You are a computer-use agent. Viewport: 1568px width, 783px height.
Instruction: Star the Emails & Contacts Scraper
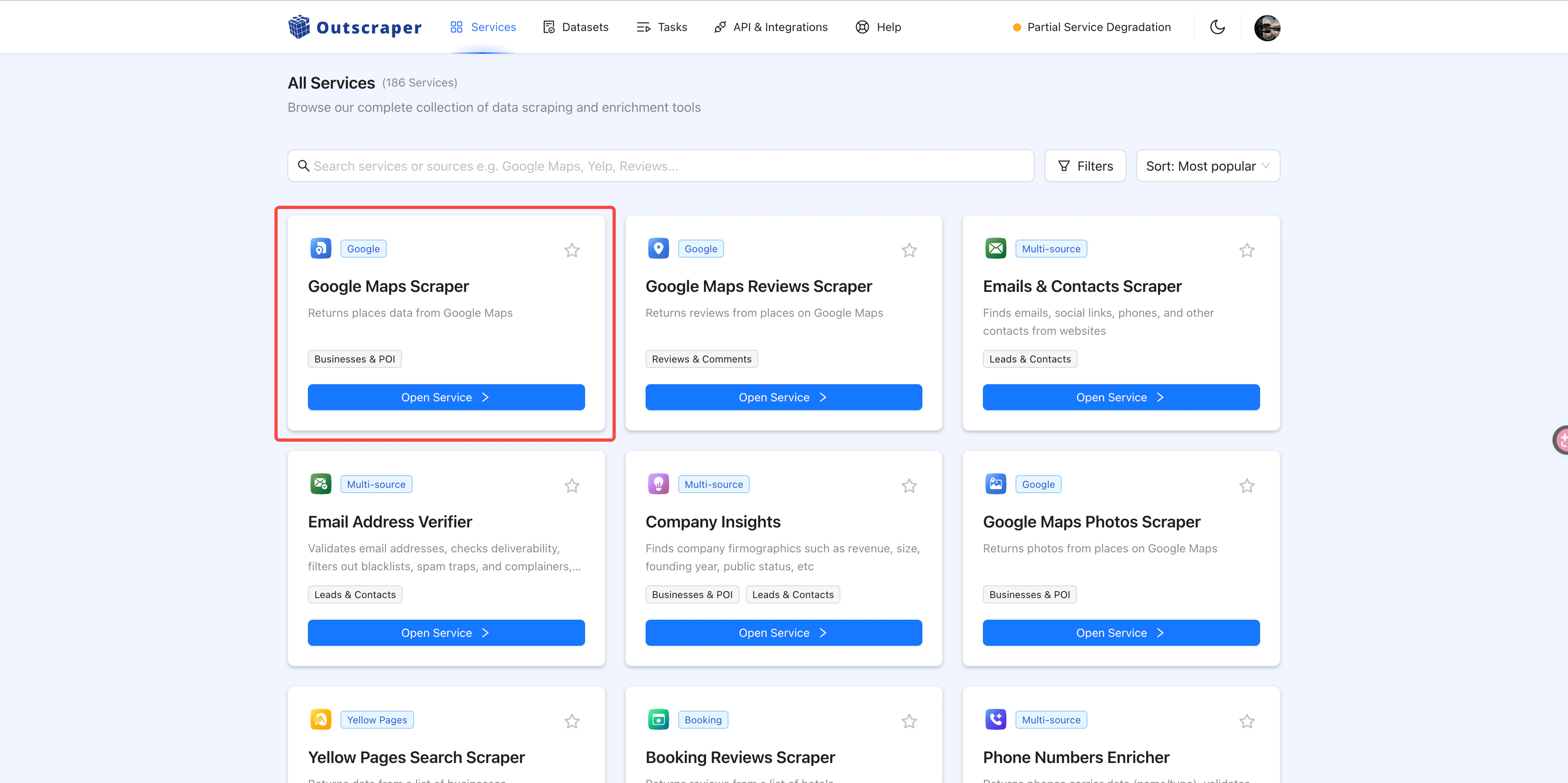coord(1247,250)
